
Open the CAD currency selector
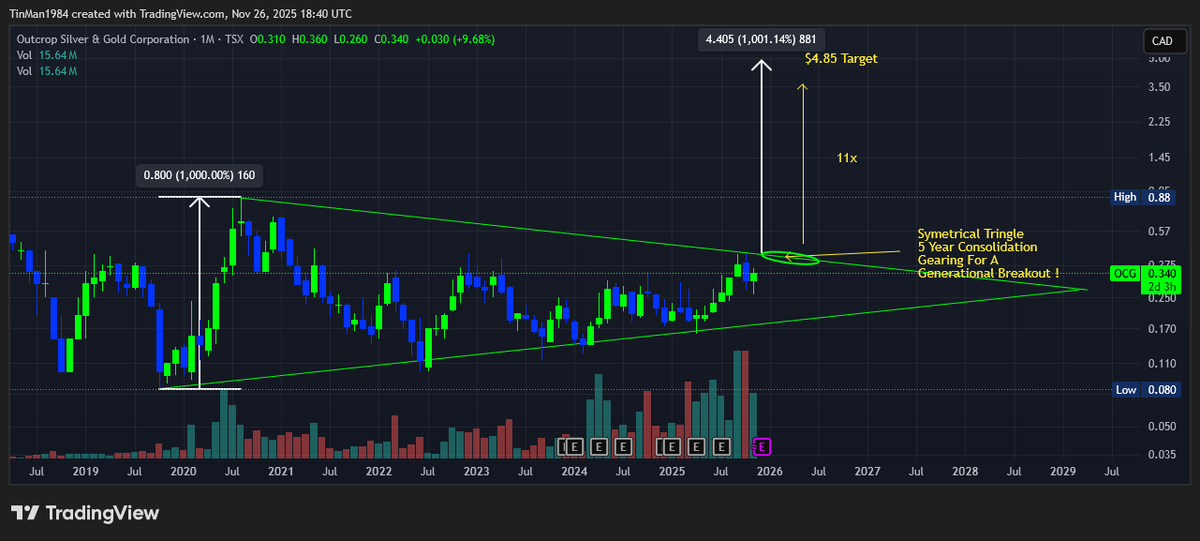[x=1163, y=41]
